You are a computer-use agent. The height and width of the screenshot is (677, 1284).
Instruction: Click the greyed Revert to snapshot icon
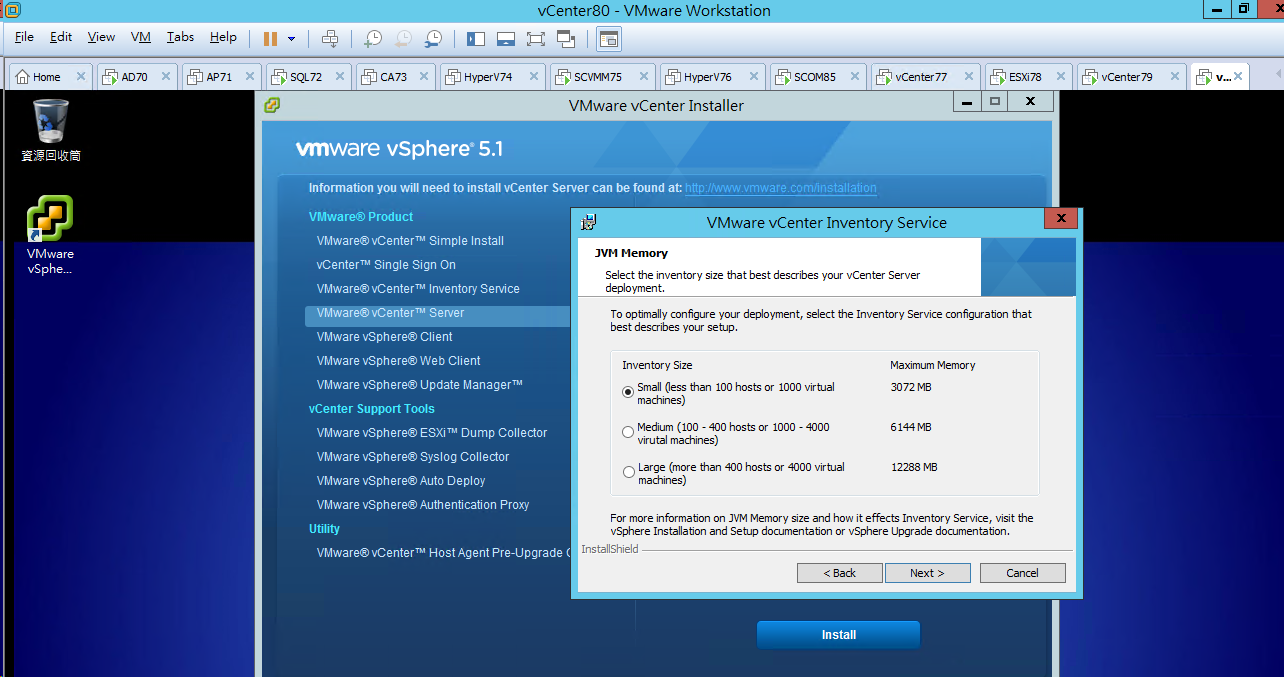tap(403, 39)
